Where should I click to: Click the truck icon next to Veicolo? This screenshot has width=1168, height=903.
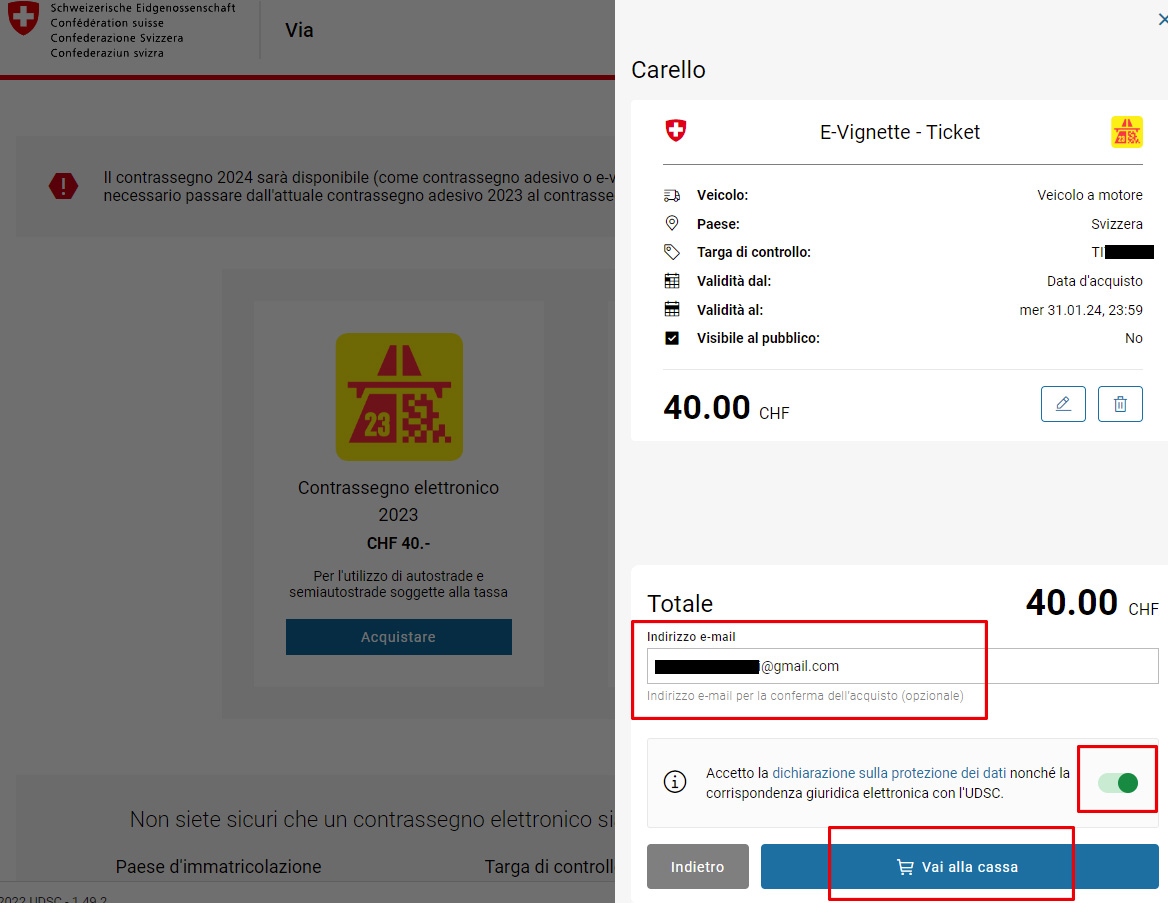click(672, 195)
